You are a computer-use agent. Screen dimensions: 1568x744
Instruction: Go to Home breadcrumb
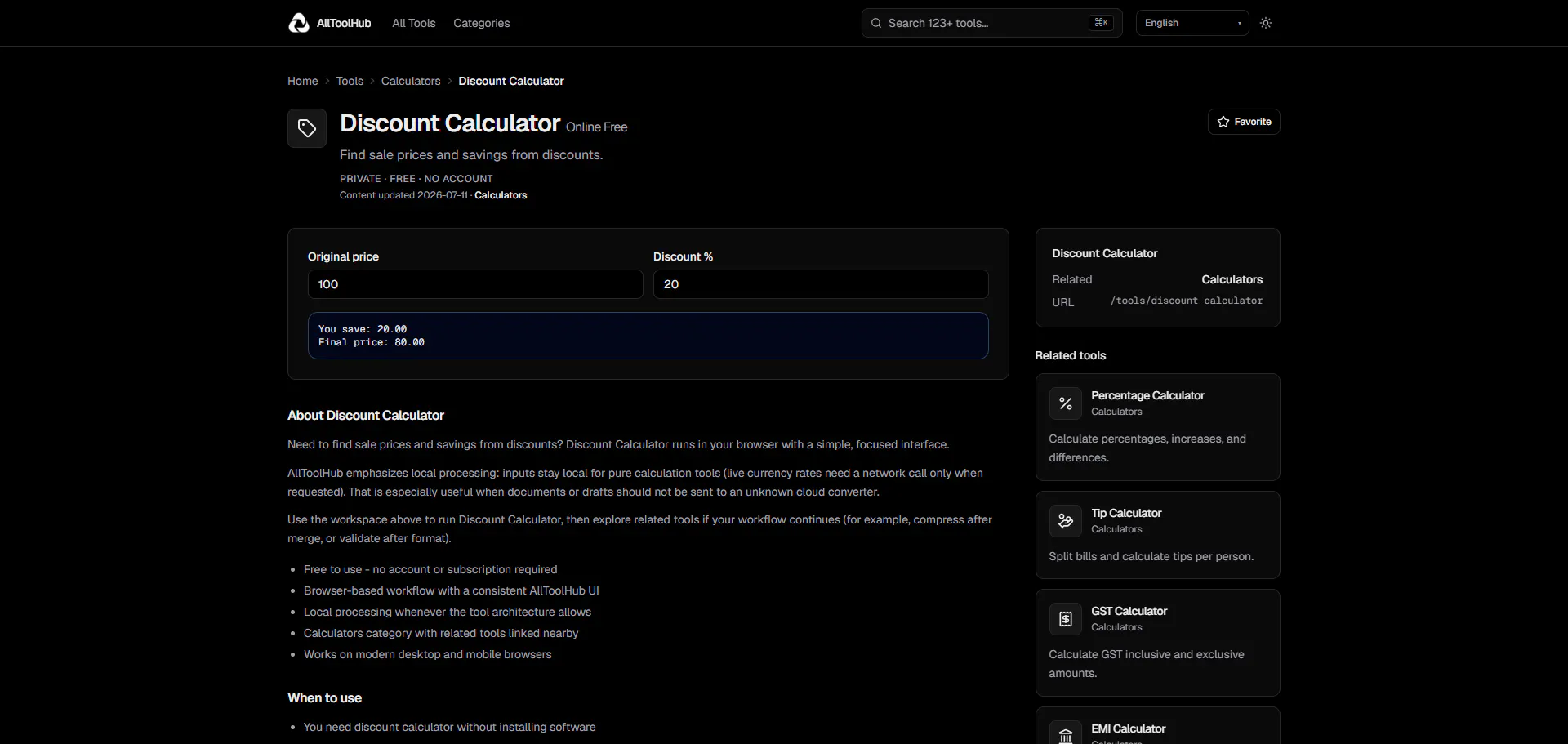click(x=303, y=81)
